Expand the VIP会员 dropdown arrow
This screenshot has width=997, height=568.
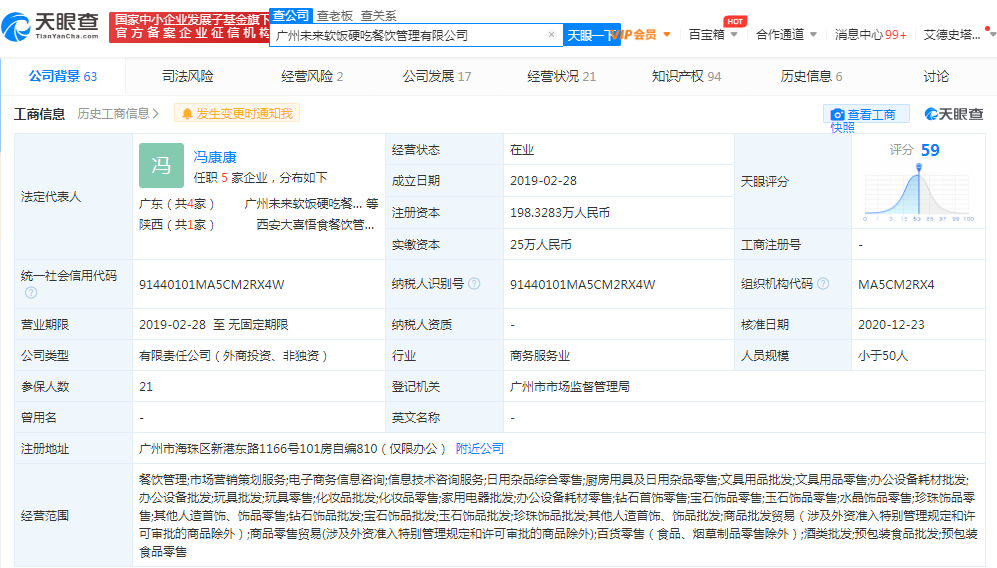667,34
